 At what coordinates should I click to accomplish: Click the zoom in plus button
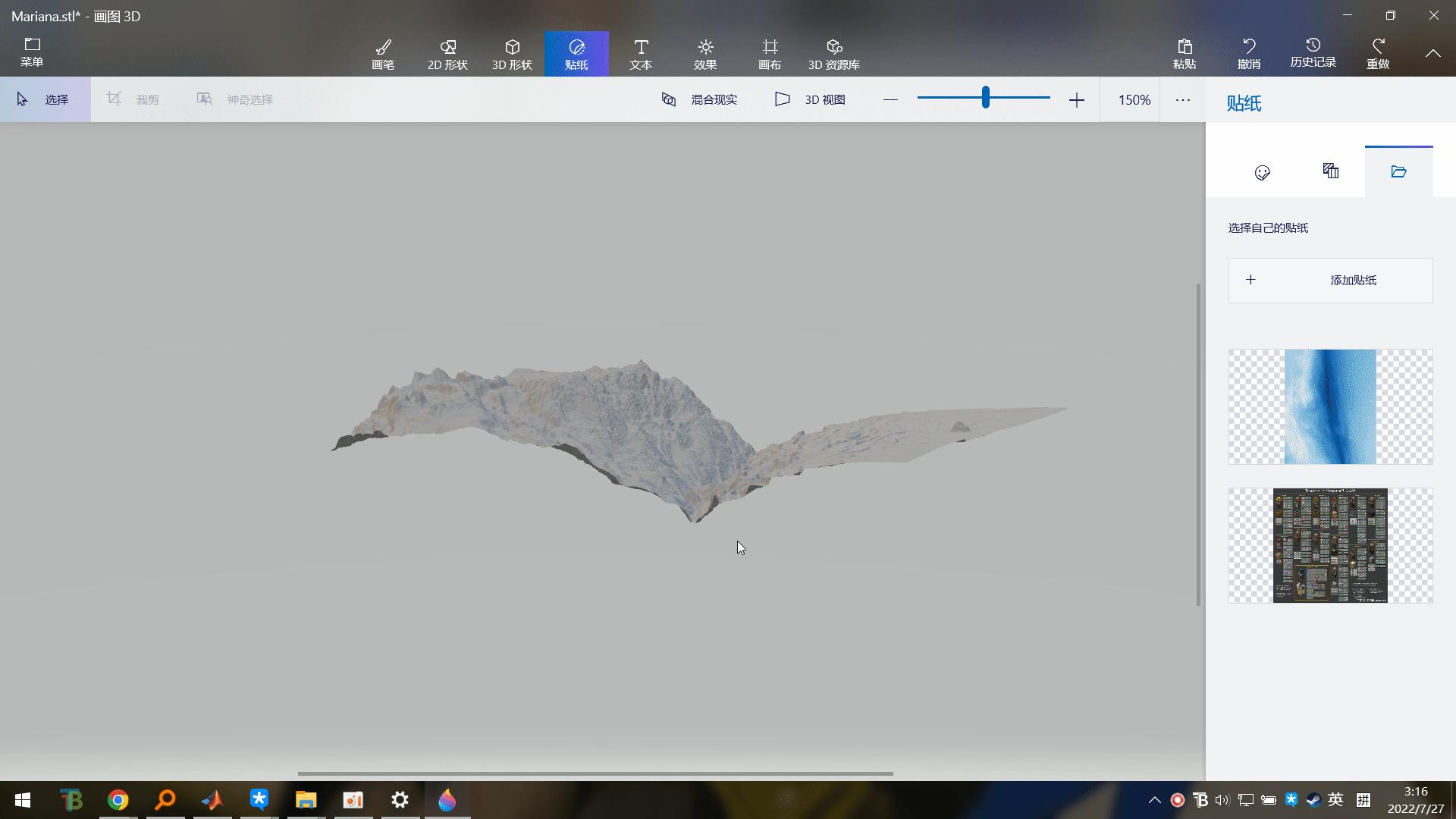click(1077, 100)
